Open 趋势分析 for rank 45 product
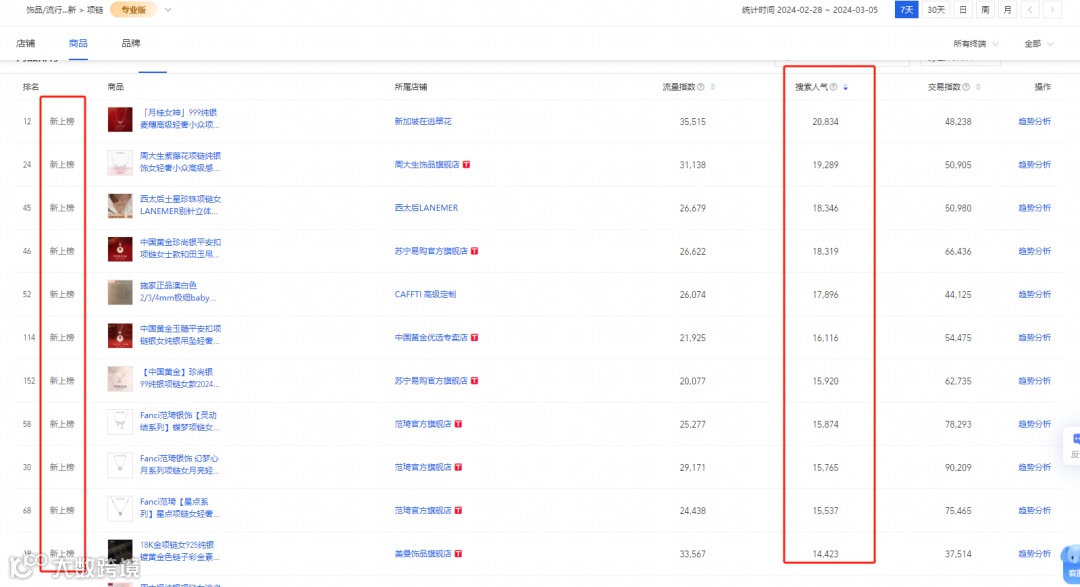Viewport: 1080px width, 587px height. tap(1035, 207)
